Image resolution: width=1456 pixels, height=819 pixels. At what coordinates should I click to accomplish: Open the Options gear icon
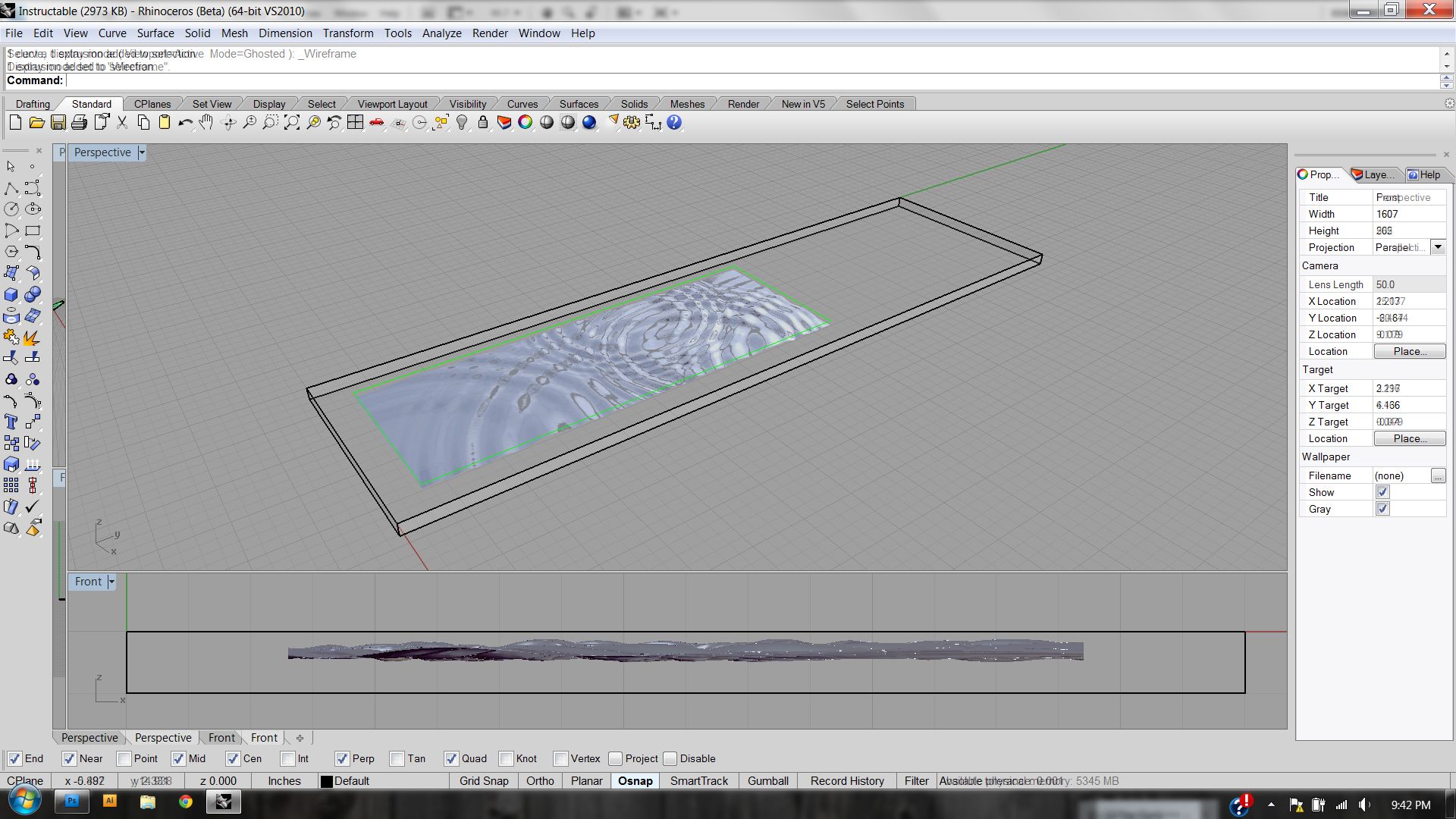click(x=632, y=123)
